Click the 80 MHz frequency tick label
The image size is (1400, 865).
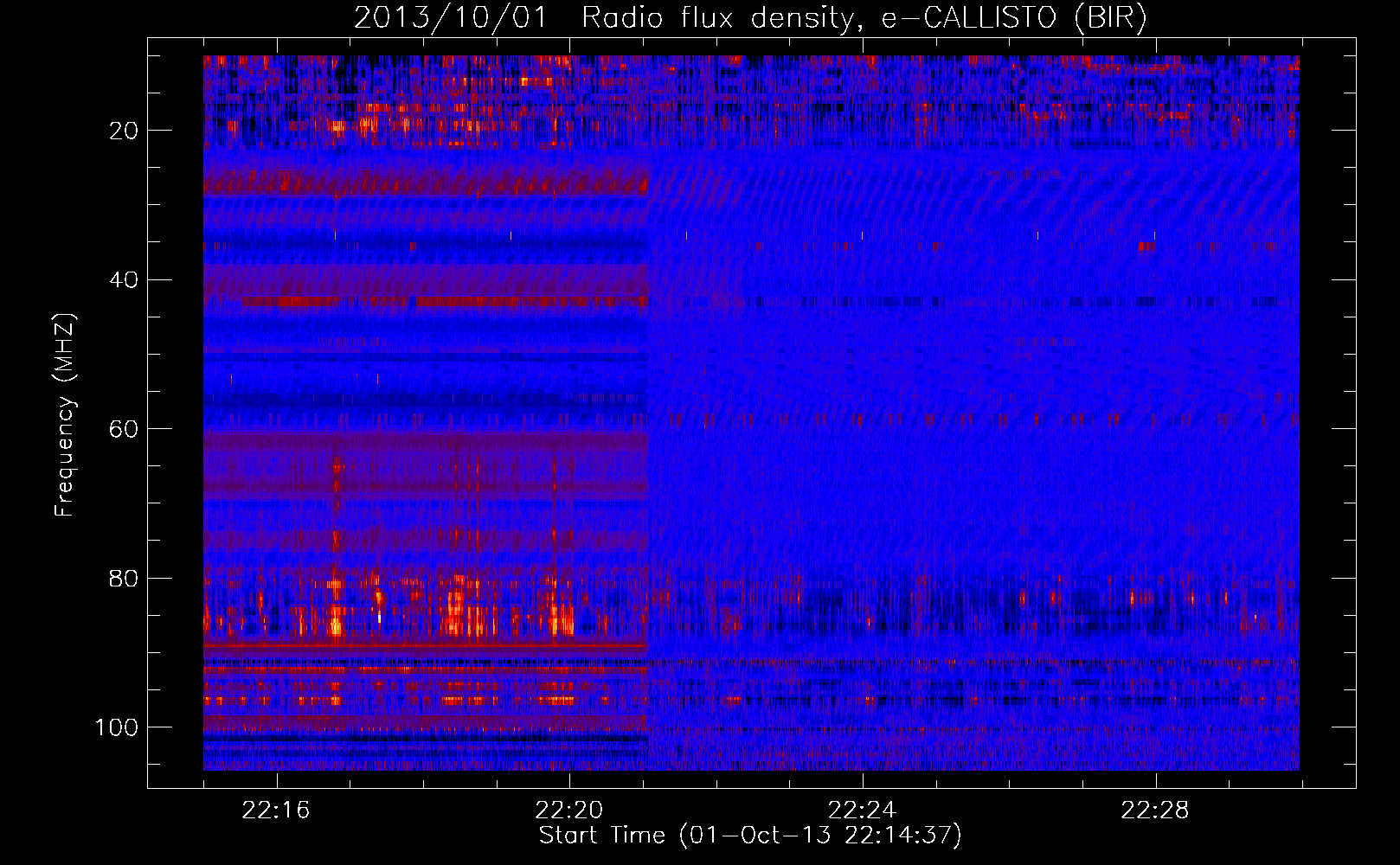tap(125, 578)
